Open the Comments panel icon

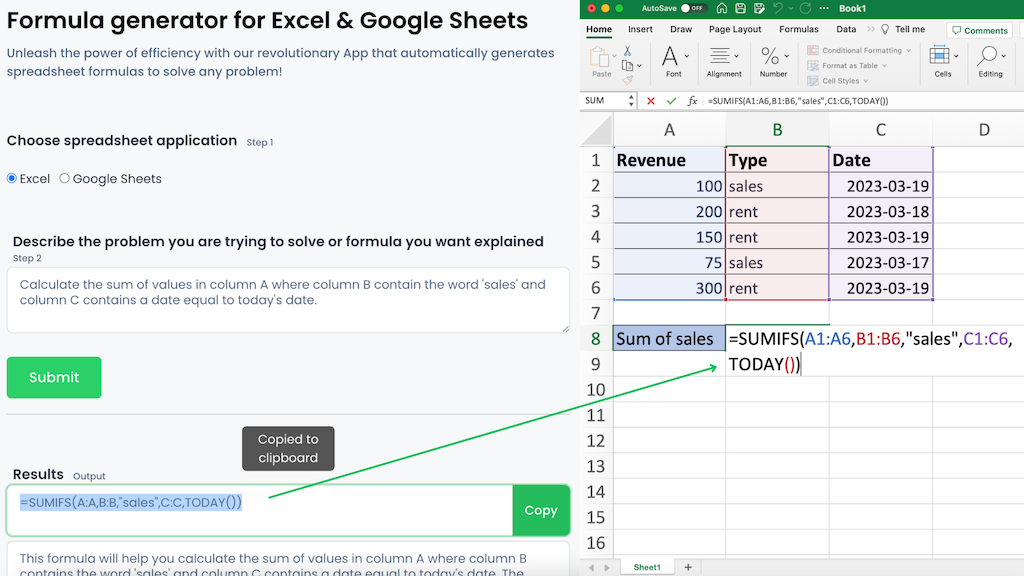[x=978, y=31]
